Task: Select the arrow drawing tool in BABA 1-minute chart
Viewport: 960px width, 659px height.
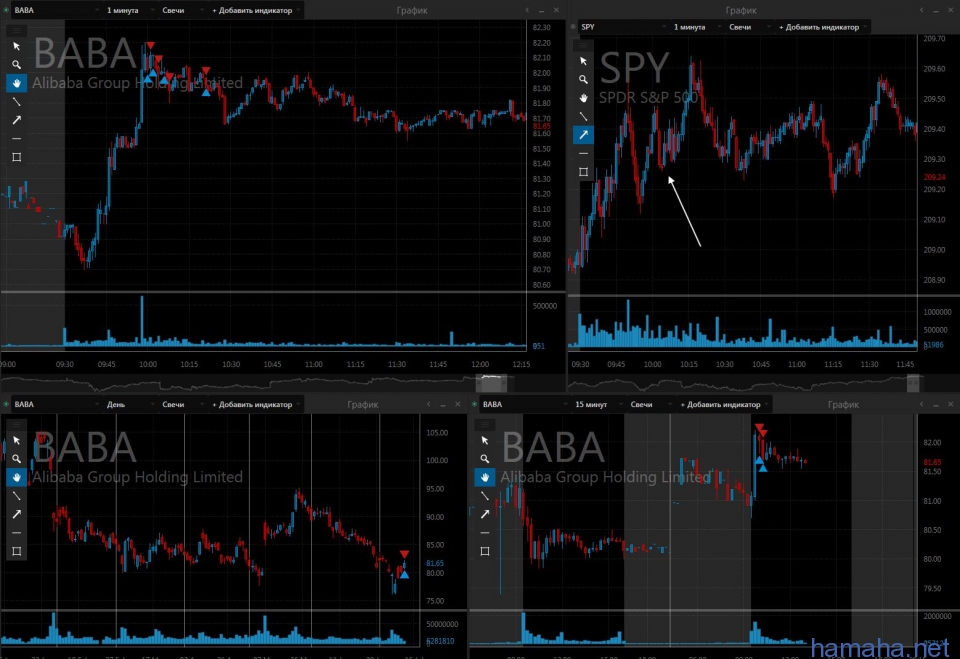Action: click(x=17, y=120)
